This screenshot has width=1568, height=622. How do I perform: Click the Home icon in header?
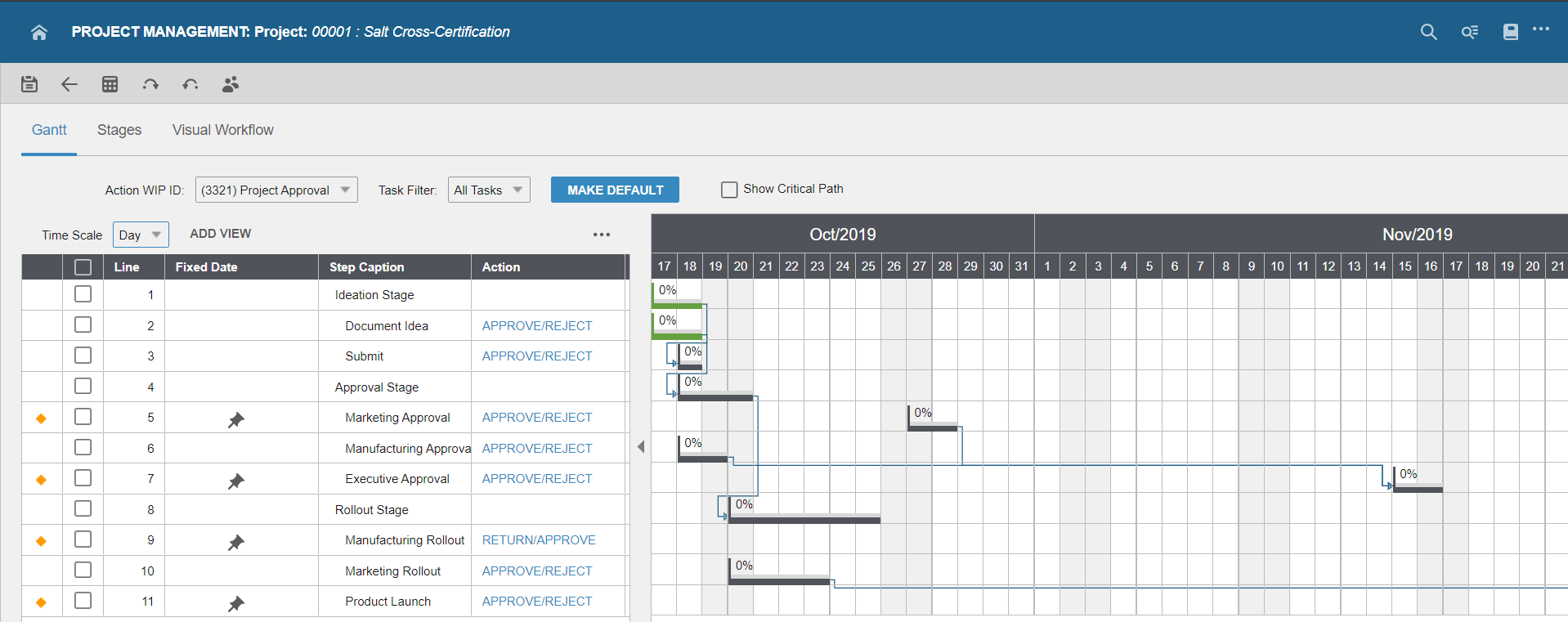pyautogui.click(x=38, y=32)
